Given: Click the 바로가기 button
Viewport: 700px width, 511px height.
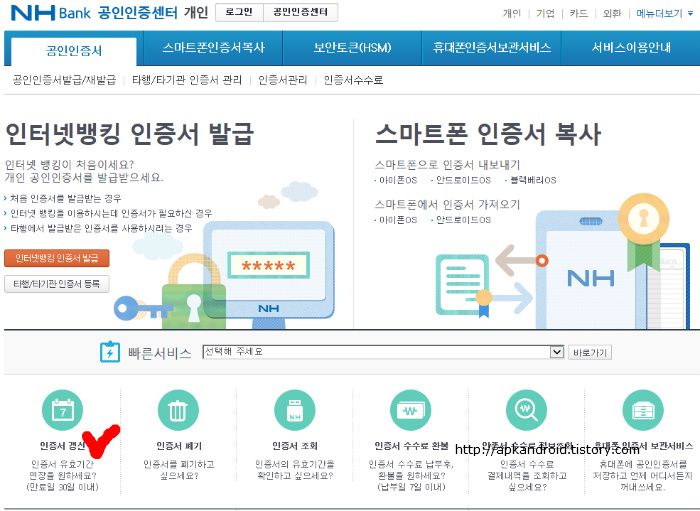Looking at the screenshot, I should coord(590,353).
